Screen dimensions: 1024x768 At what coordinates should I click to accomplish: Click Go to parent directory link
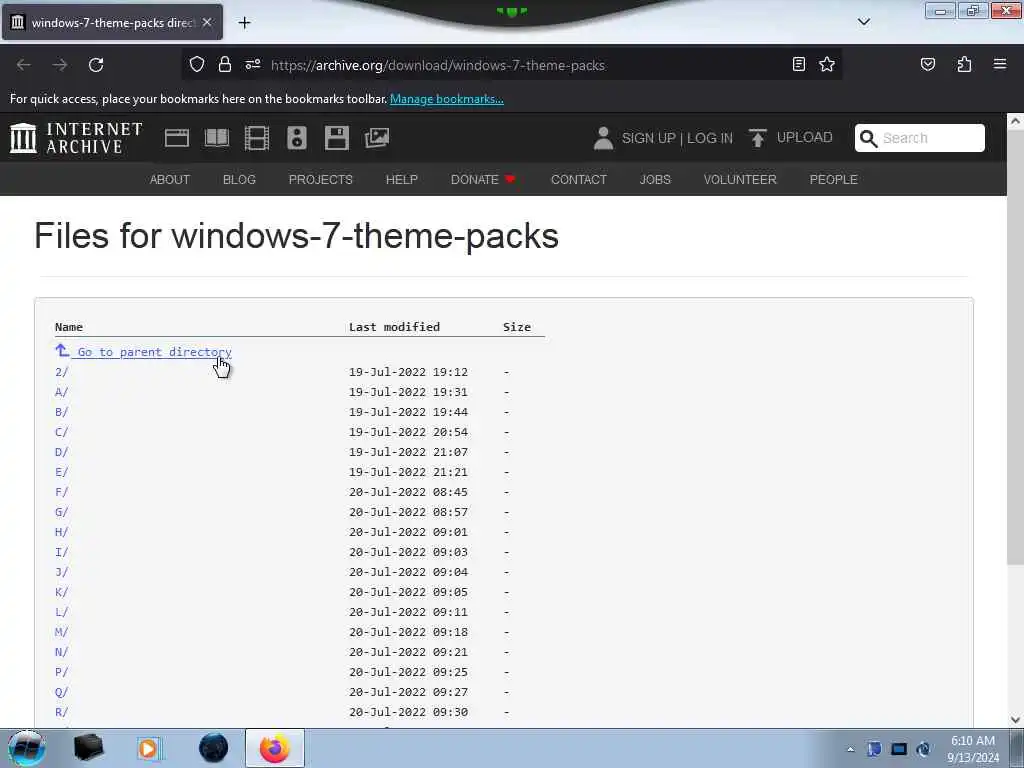point(144,351)
